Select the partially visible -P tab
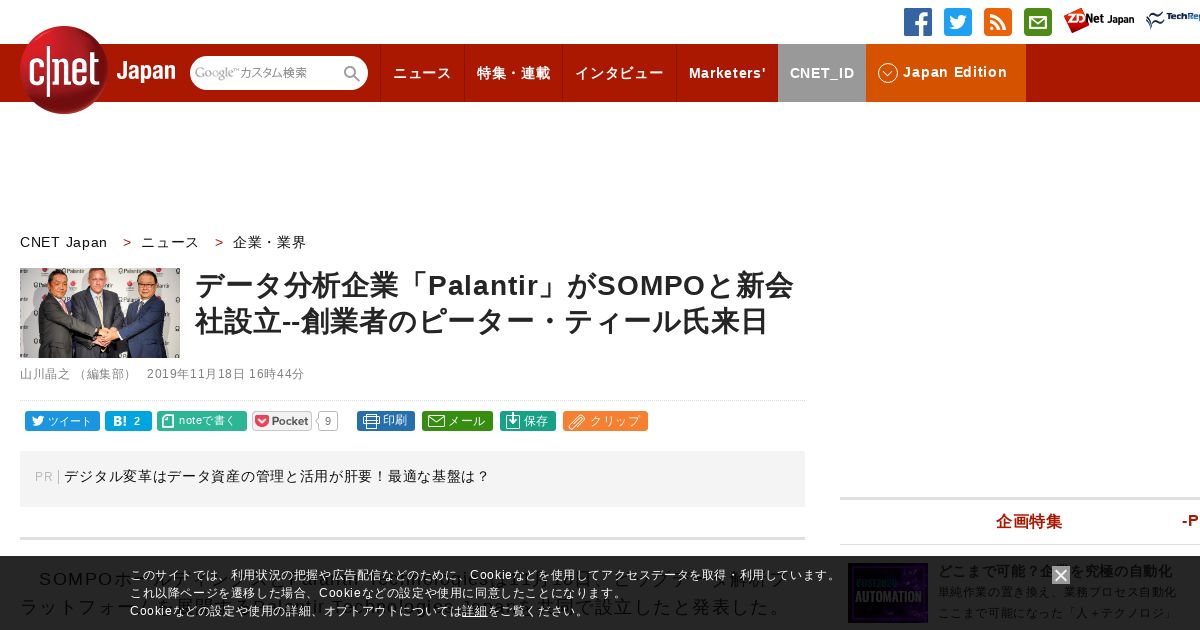 pos(1190,521)
